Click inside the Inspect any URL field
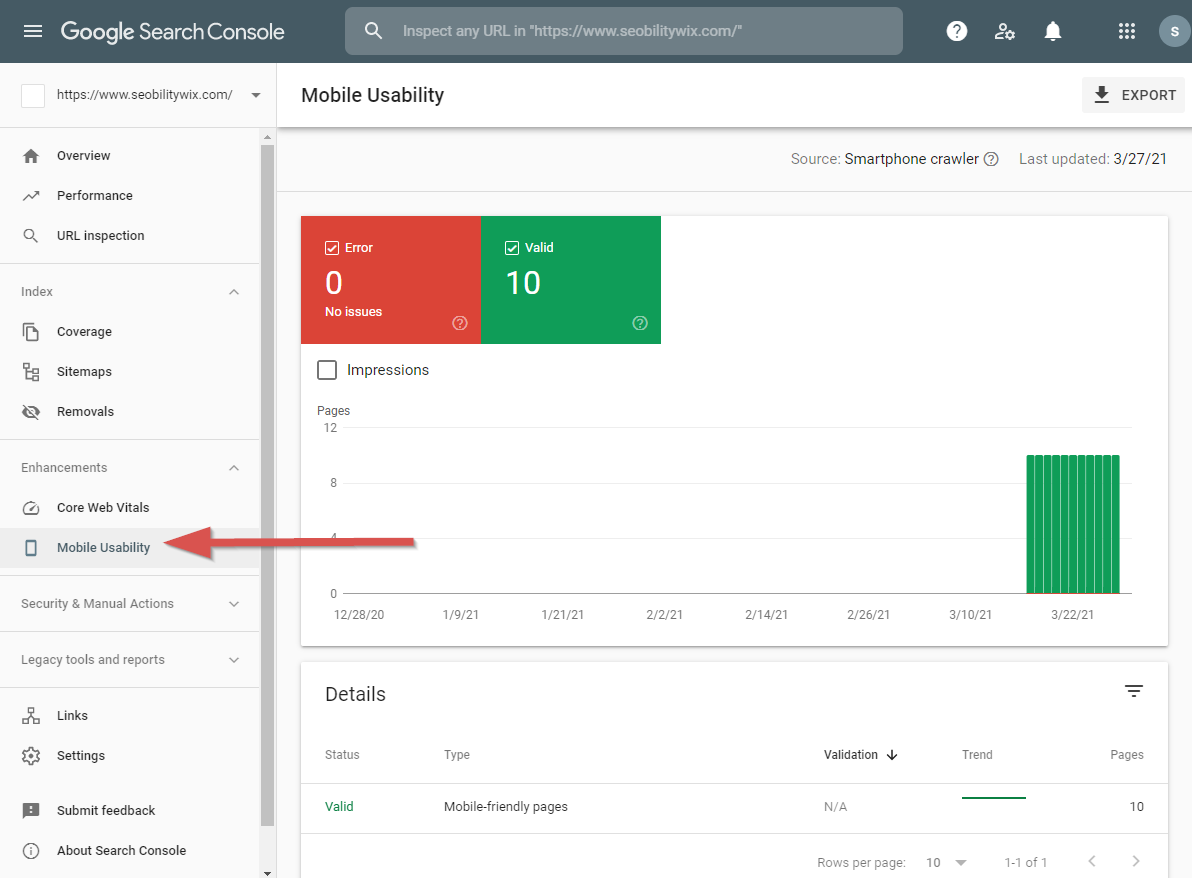The height and width of the screenshot is (878, 1192). [x=623, y=31]
